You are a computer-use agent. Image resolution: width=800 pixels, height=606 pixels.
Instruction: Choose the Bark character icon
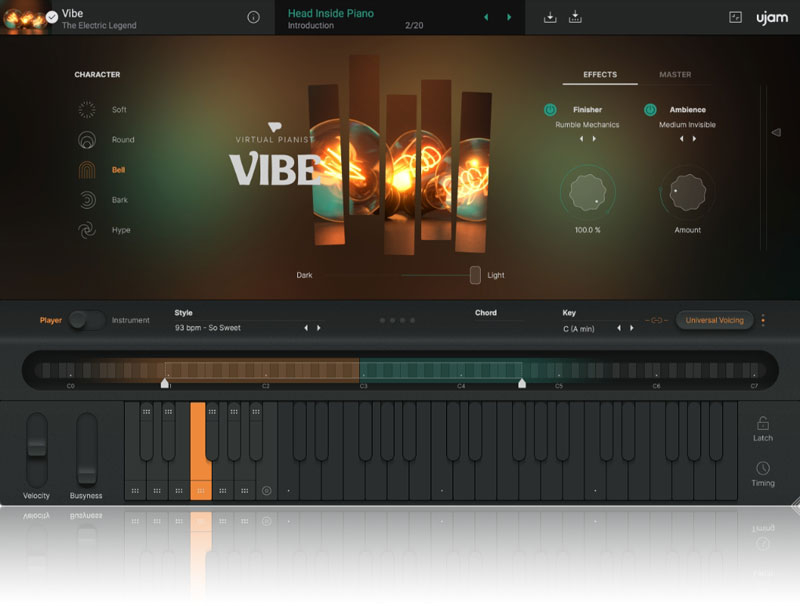click(88, 200)
